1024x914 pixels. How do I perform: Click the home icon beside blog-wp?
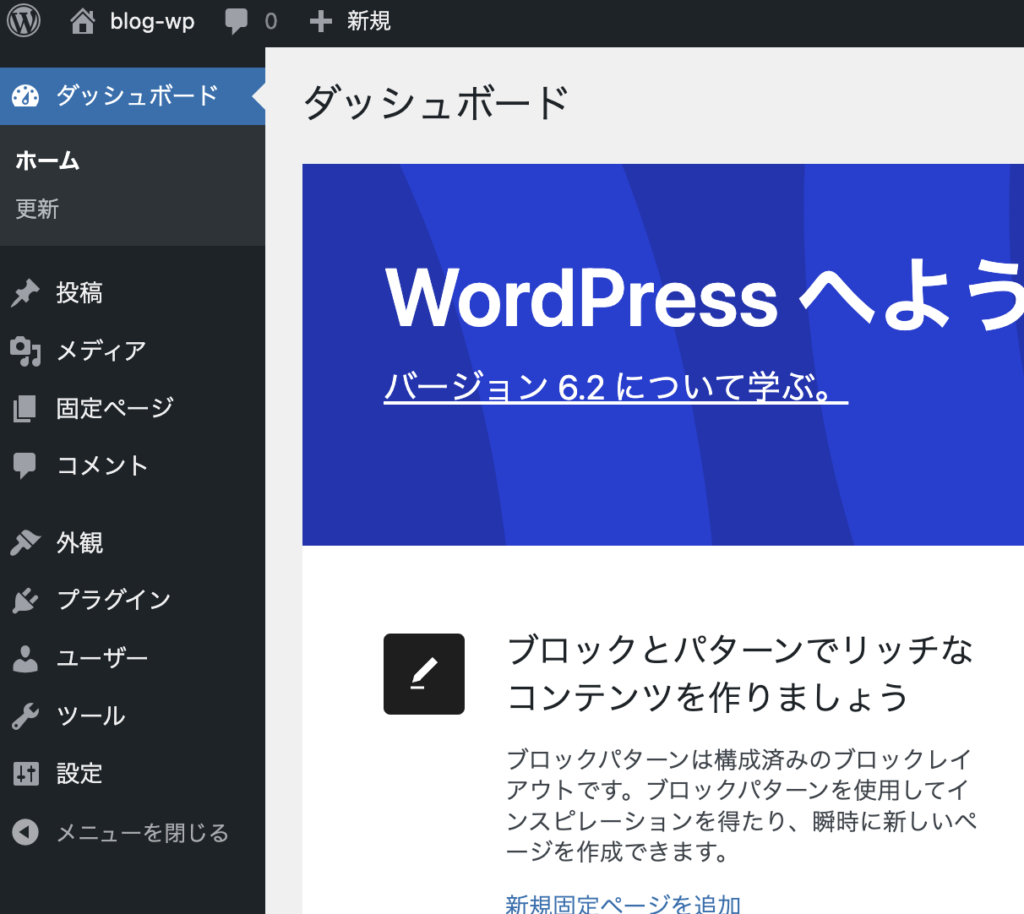82,22
